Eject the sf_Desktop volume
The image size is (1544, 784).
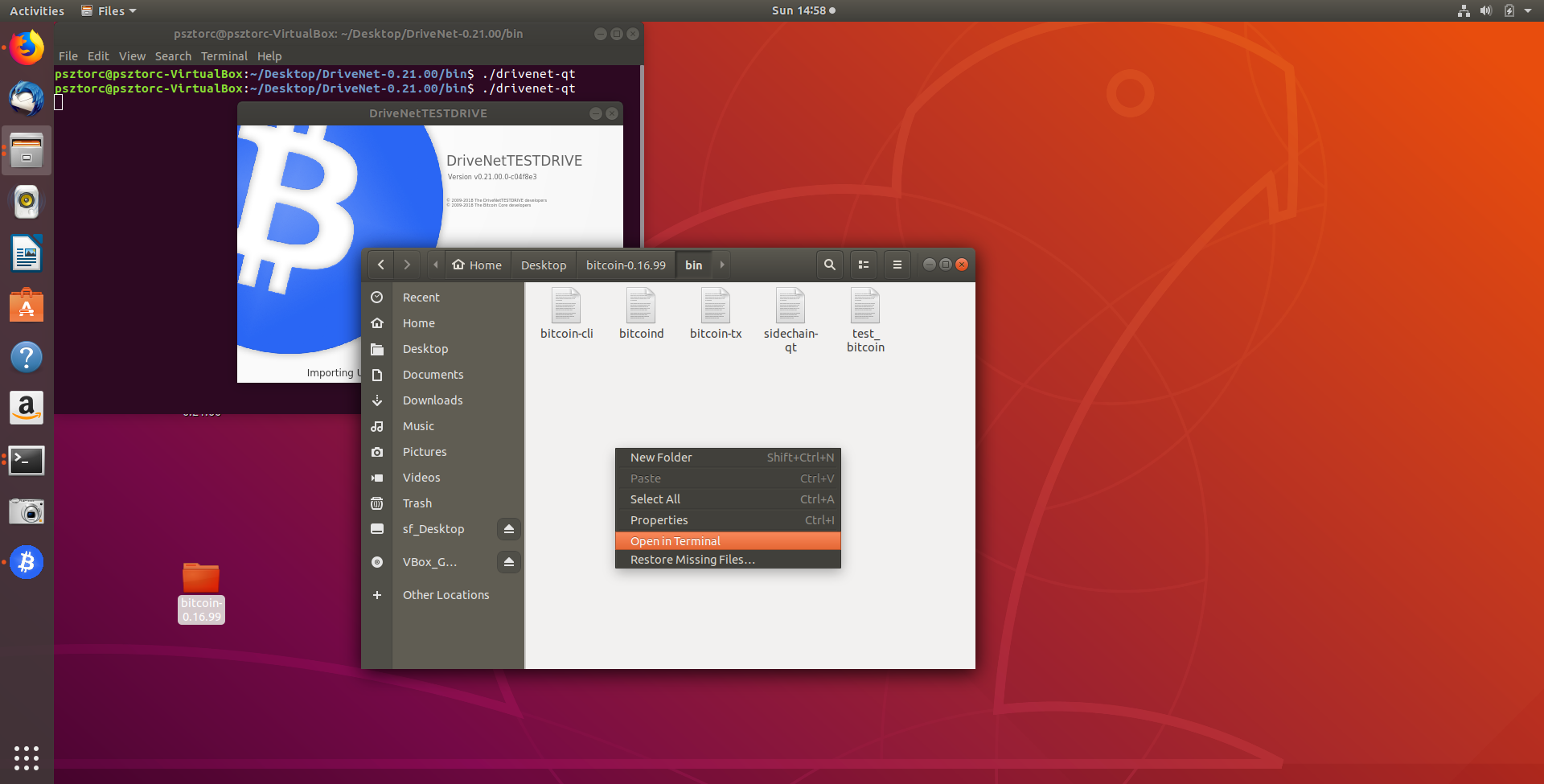click(x=509, y=529)
